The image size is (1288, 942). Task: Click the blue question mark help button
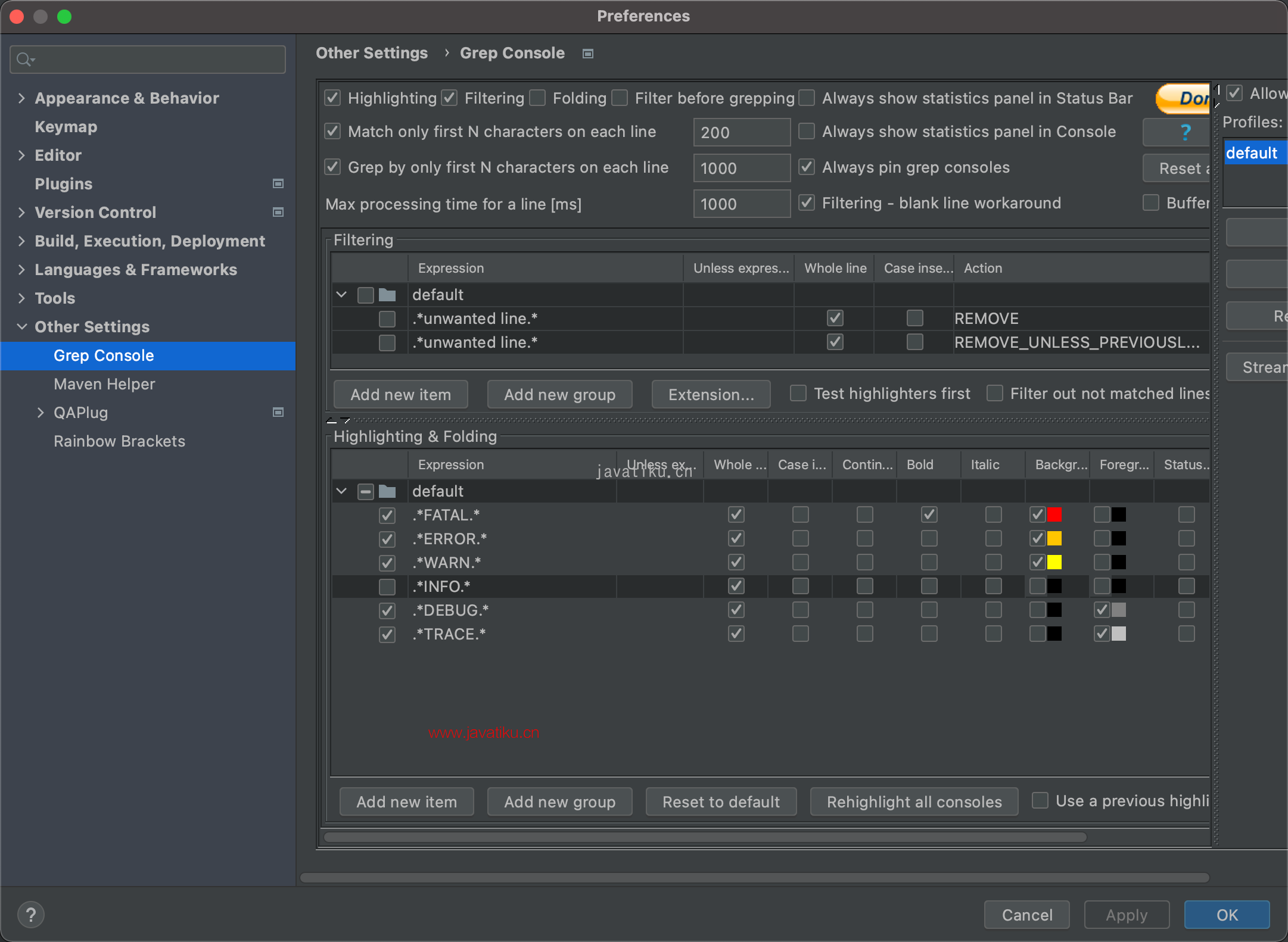point(1184,132)
